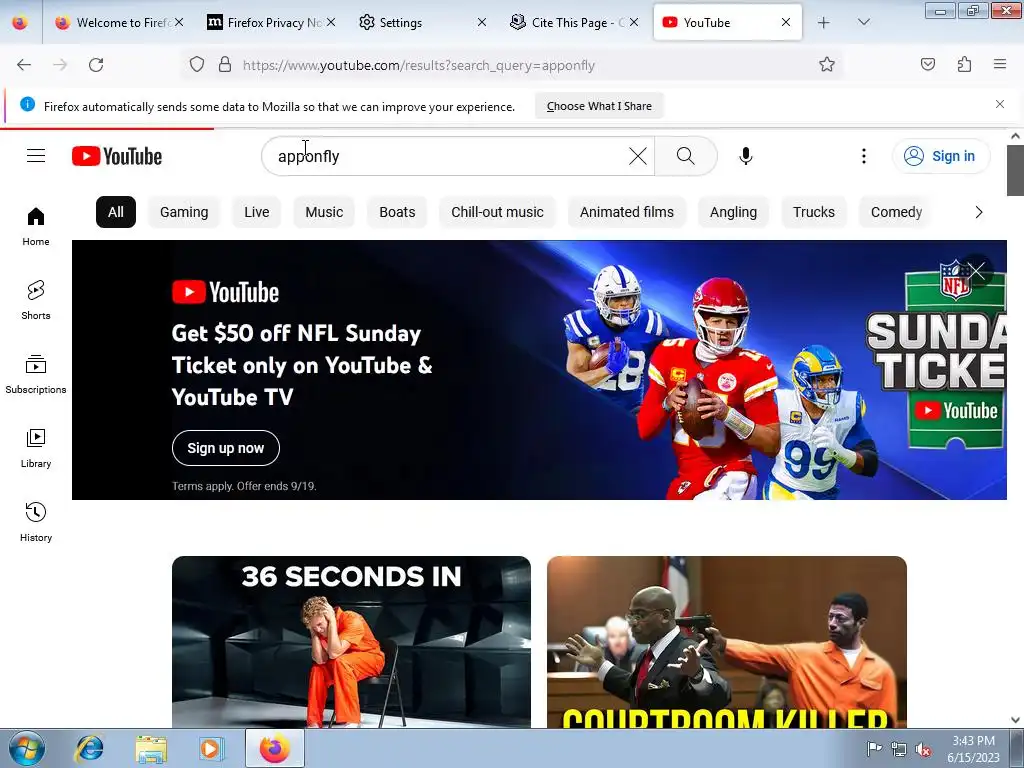This screenshot has height=768, width=1024.
Task: Close the YouTube tab
Action: click(786, 22)
